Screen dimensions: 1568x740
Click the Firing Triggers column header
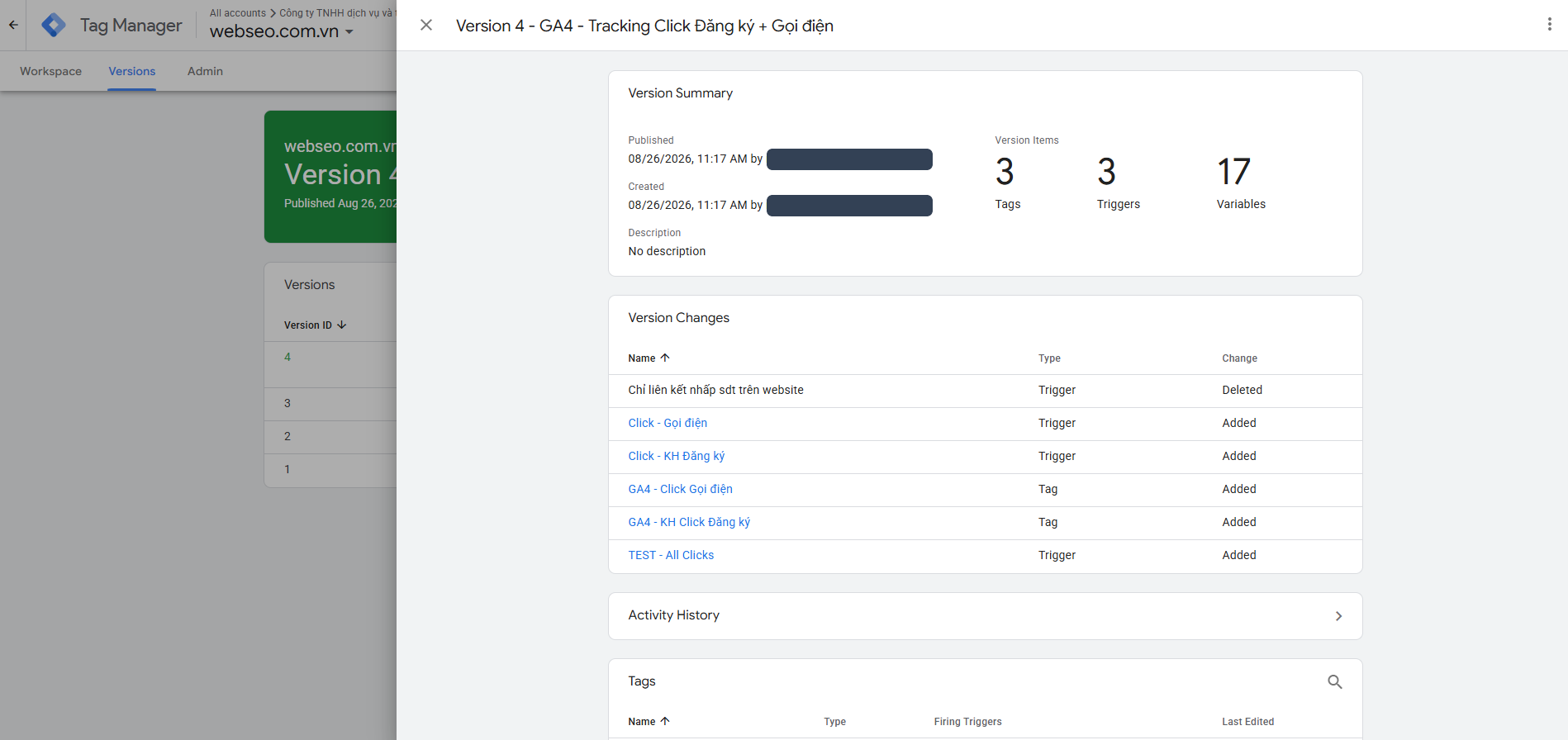pos(967,721)
